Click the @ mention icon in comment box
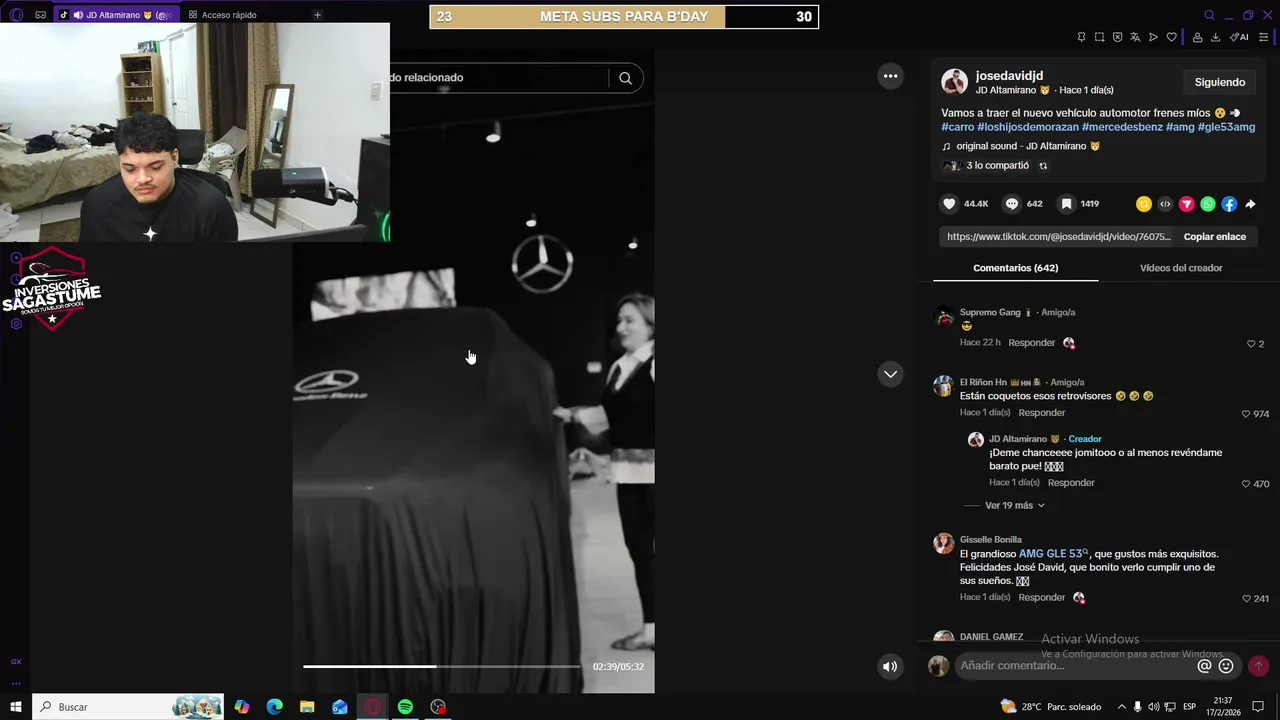This screenshot has height=720, width=1280. pos(1204,666)
